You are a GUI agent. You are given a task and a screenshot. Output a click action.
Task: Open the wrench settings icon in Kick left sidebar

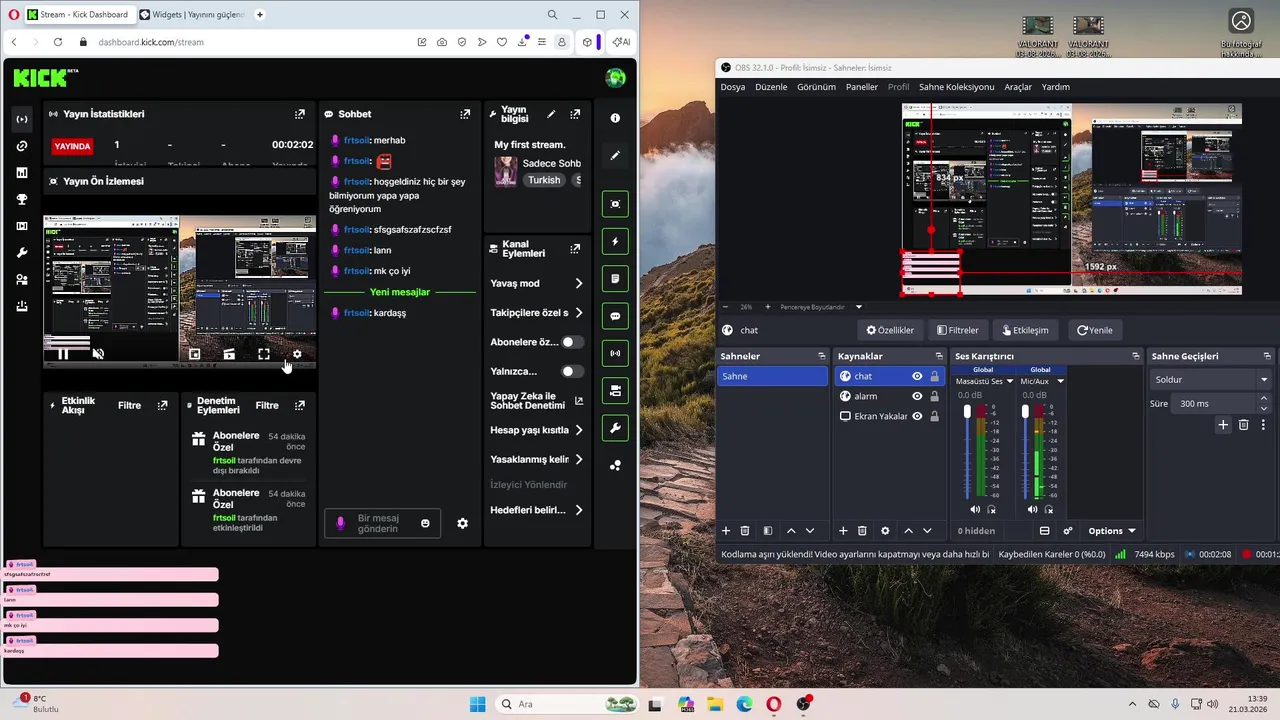tap(22, 252)
